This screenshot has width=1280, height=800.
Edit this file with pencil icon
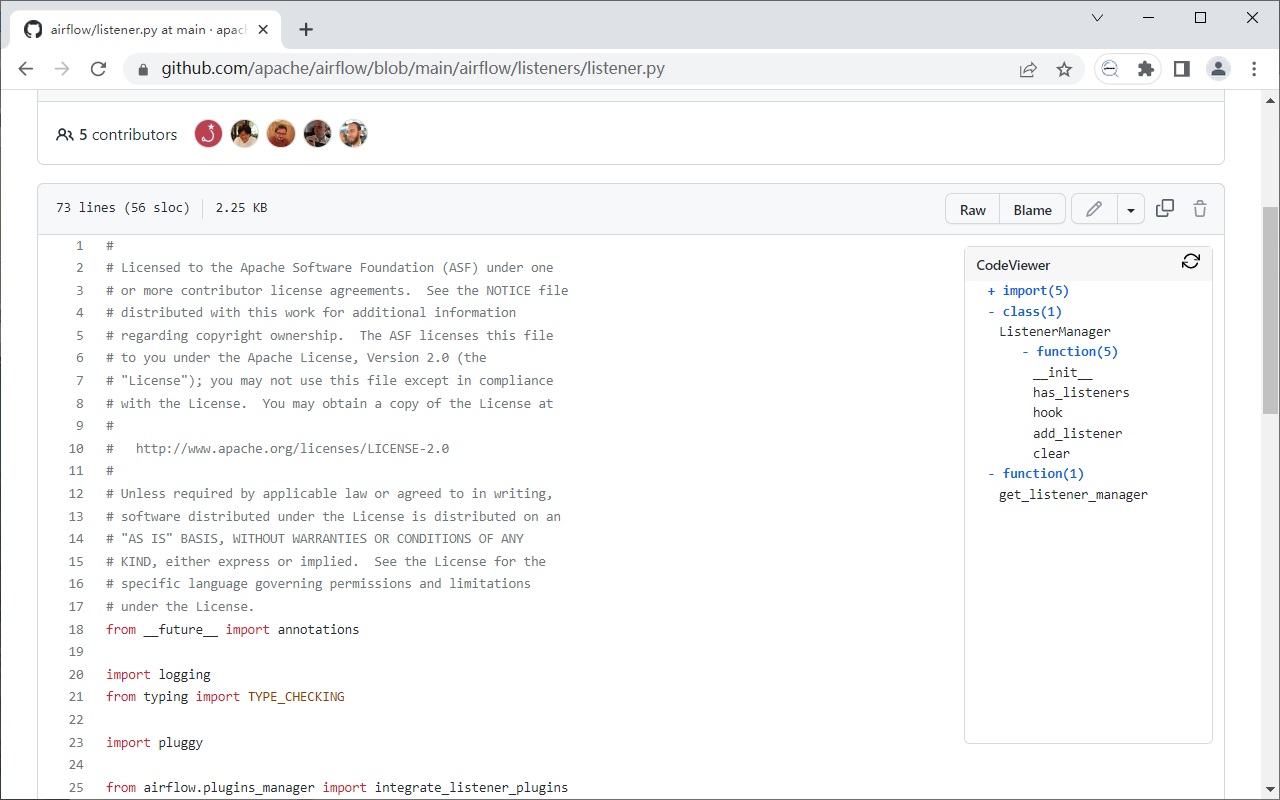[x=1093, y=208]
